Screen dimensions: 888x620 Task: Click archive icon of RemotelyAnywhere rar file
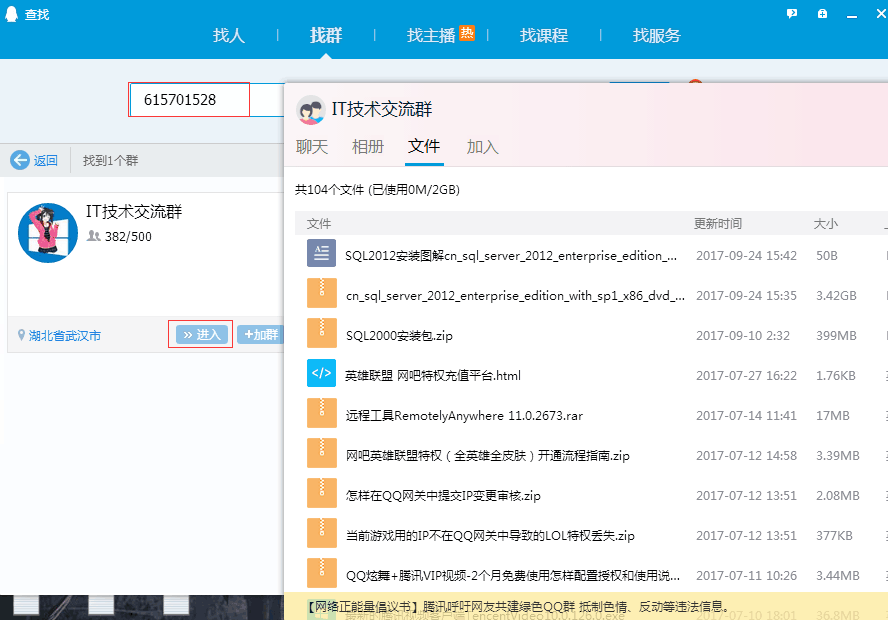(322, 413)
